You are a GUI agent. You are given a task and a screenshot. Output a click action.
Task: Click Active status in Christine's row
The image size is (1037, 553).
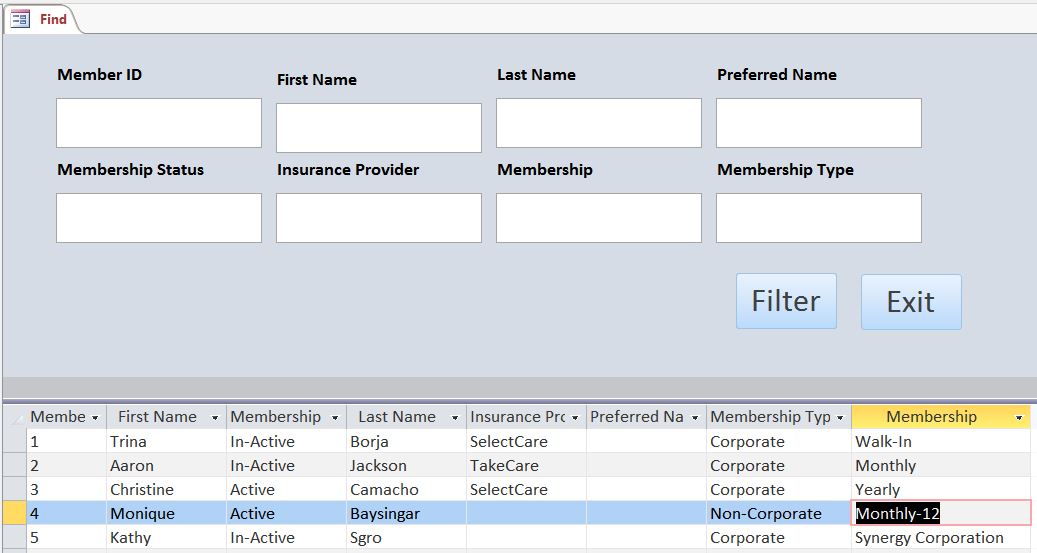[286, 489]
